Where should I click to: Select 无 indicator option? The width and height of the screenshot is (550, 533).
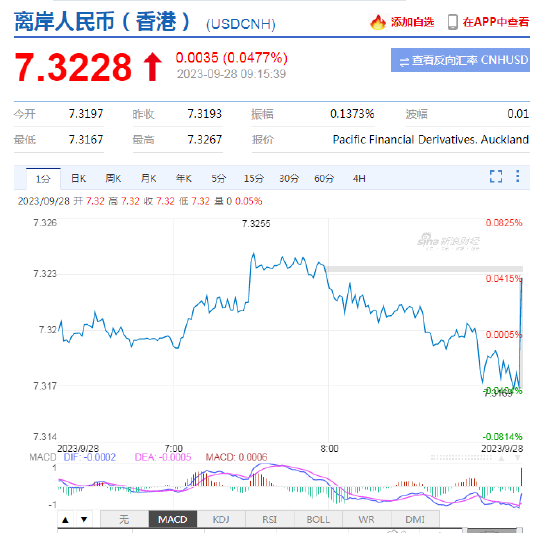125,519
